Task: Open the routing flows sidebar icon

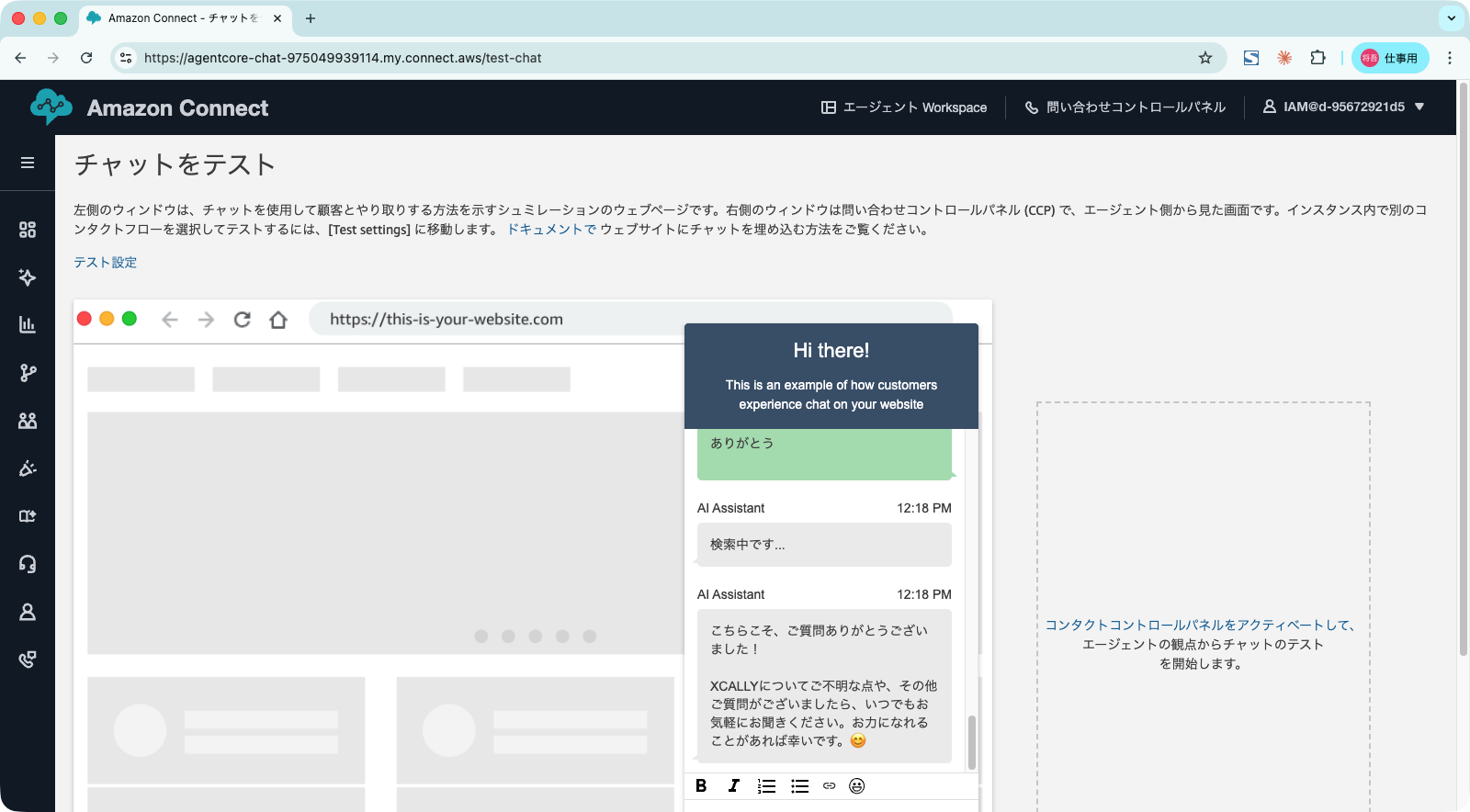Action: 28,373
